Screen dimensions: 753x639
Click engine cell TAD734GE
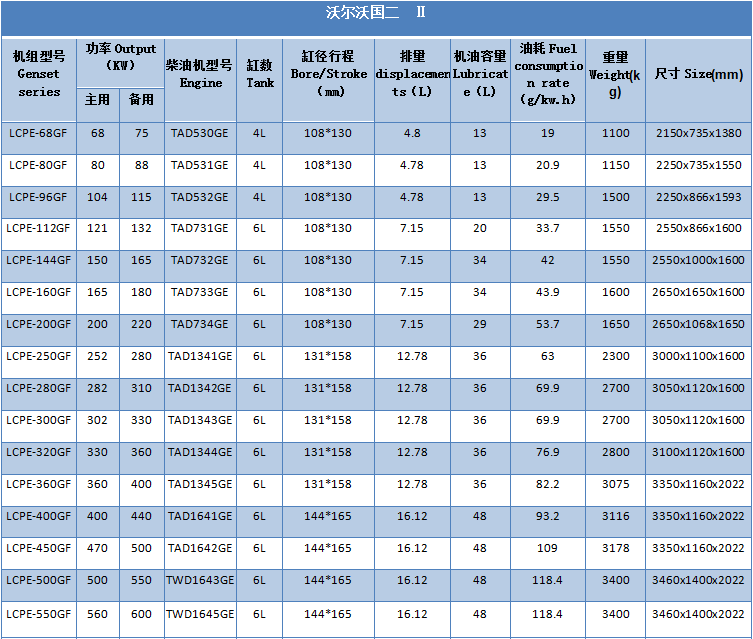(x=199, y=325)
